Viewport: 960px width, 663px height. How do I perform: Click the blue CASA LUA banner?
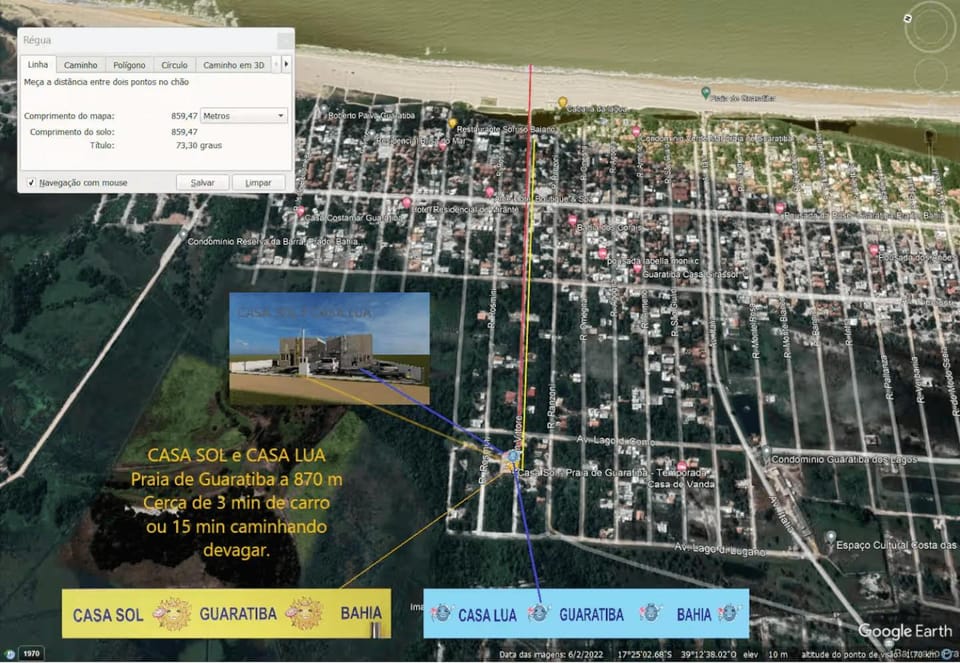pyautogui.click(x=586, y=613)
